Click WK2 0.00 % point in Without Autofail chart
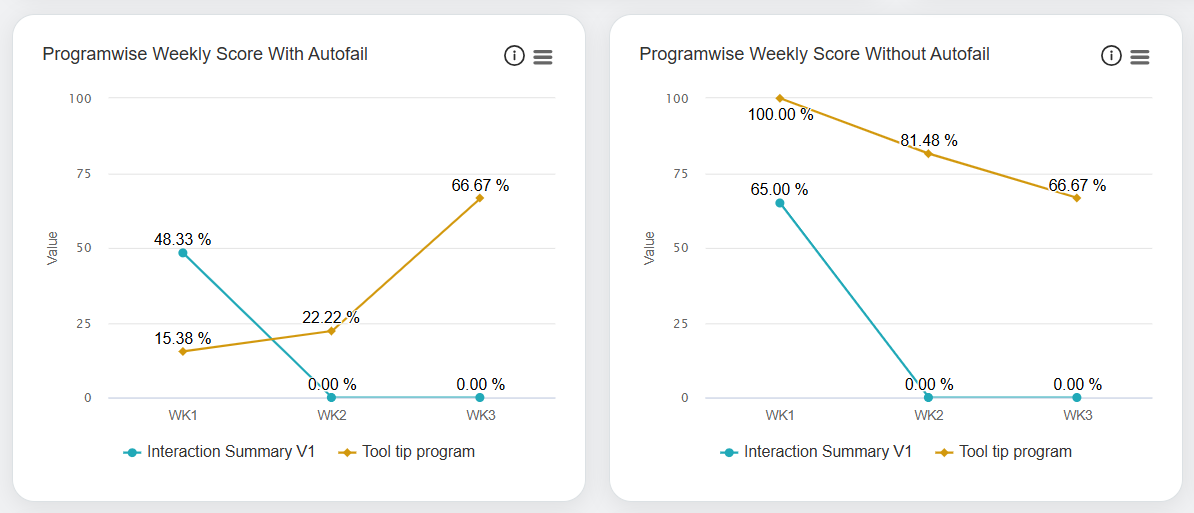This screenshot has height=513, width=1194. tap(928, 398)
